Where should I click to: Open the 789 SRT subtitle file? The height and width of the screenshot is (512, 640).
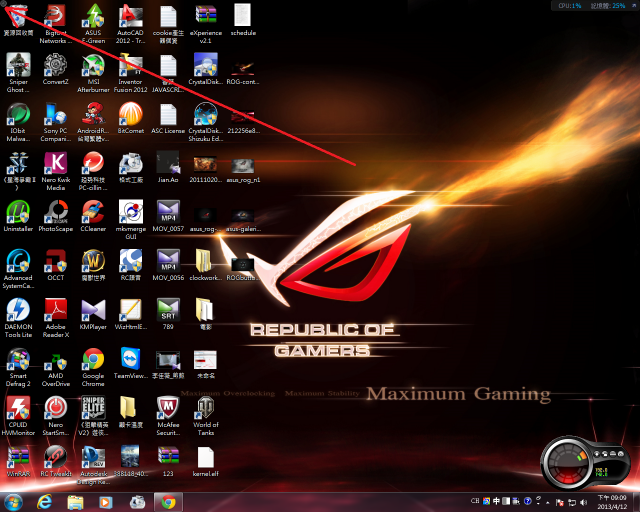click(168, 314)
